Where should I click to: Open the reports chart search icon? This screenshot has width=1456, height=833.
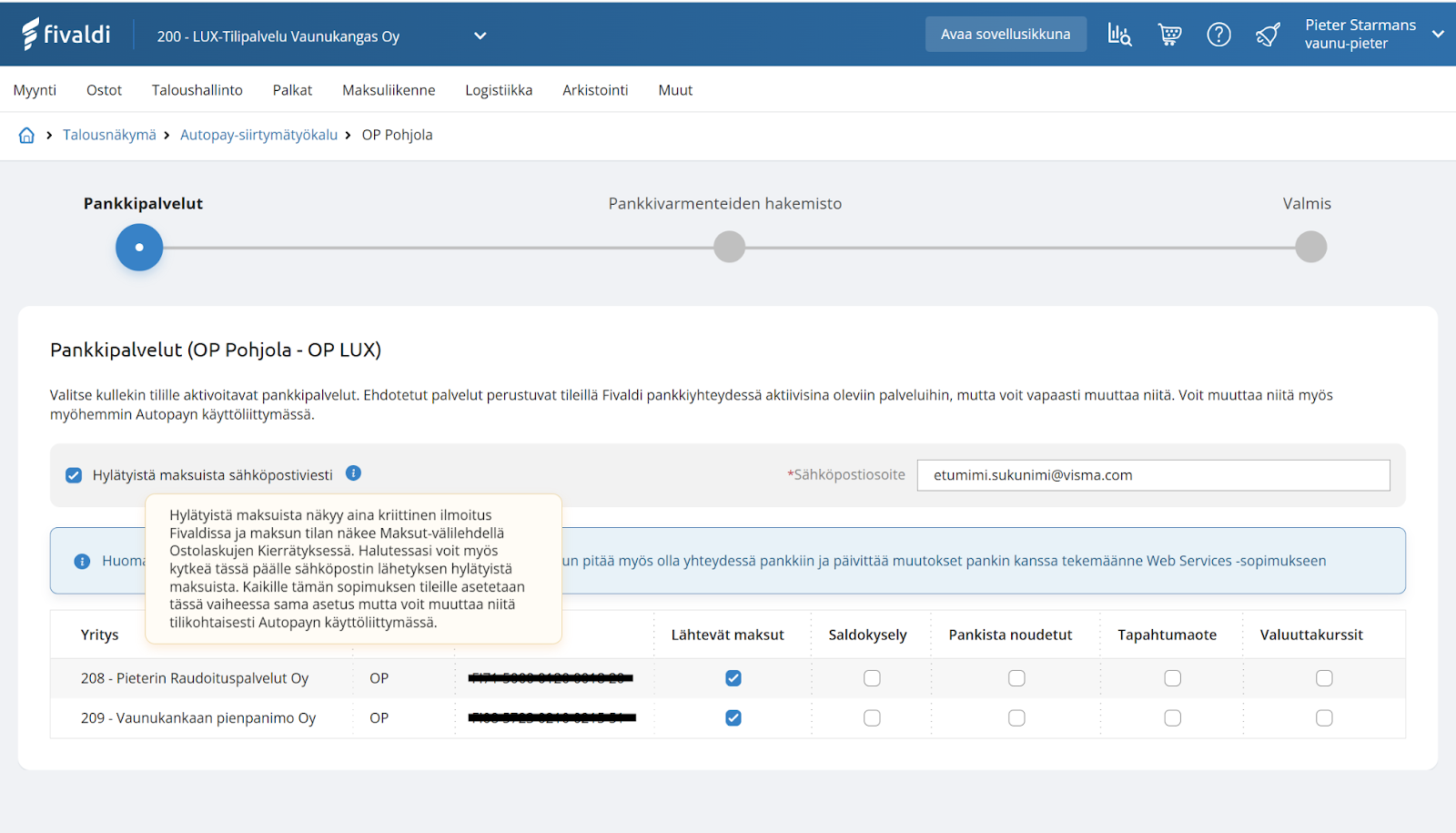point(1119,35)
